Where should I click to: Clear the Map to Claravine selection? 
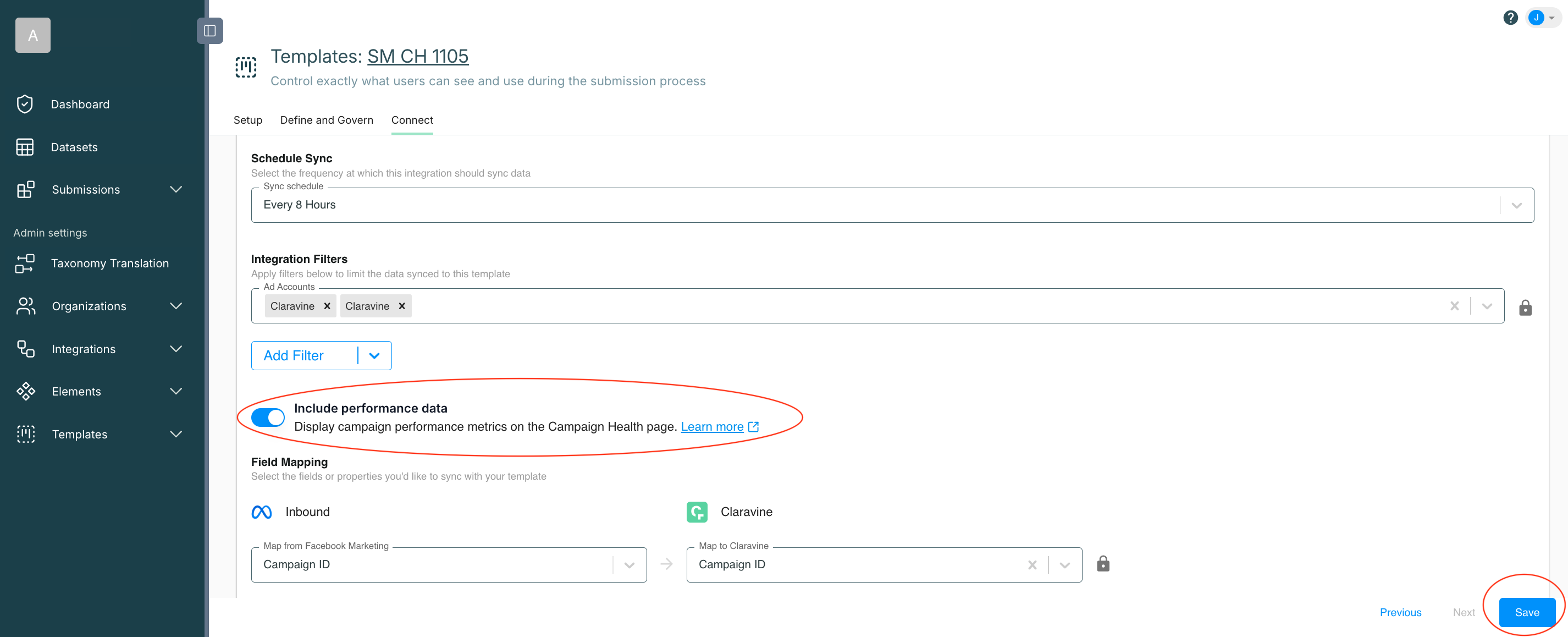point(1032,564)
